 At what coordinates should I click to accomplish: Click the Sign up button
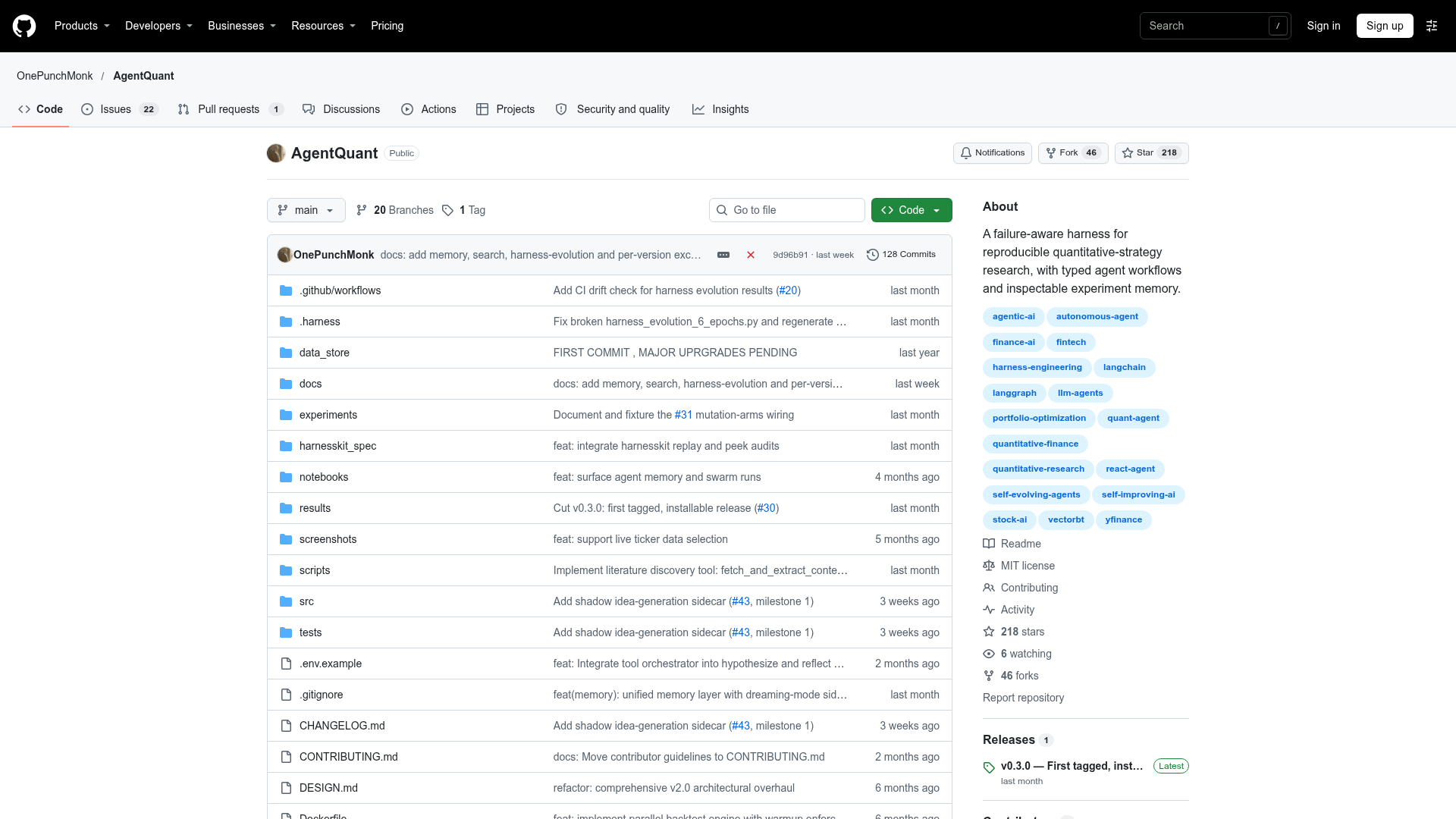pos(1385,26)
